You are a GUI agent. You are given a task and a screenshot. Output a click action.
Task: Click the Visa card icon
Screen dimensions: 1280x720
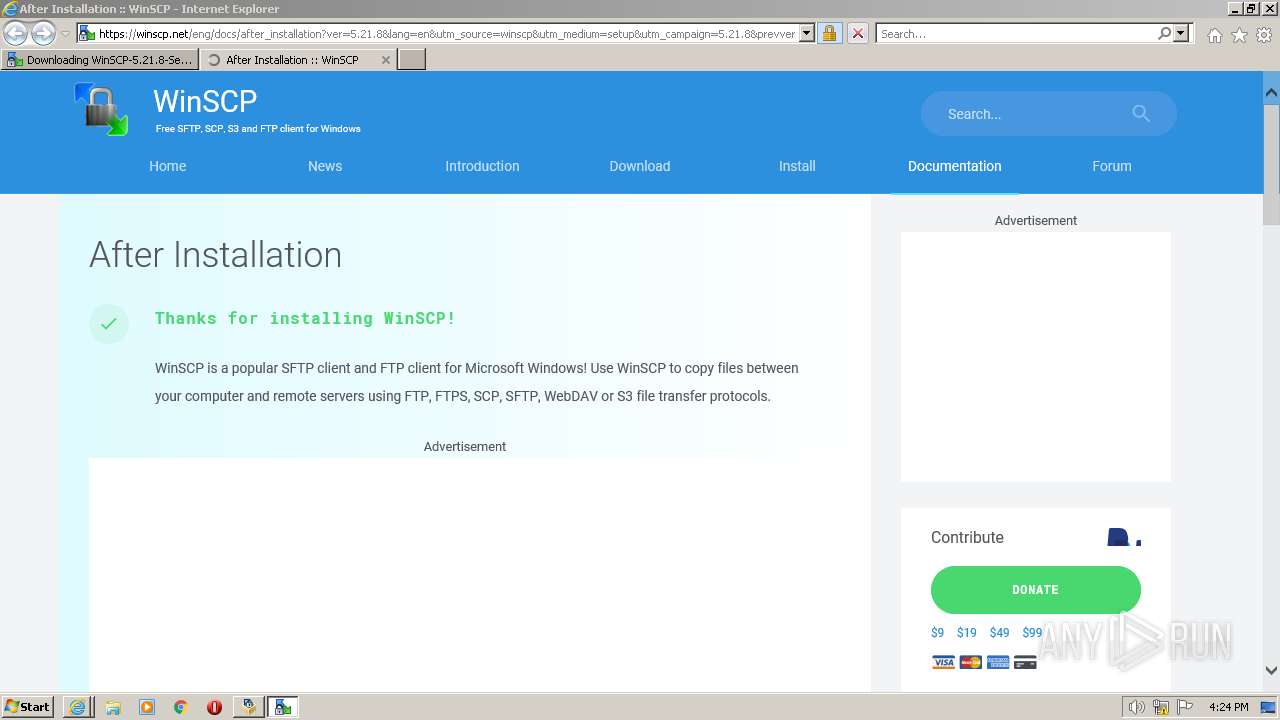click(943, 662)
